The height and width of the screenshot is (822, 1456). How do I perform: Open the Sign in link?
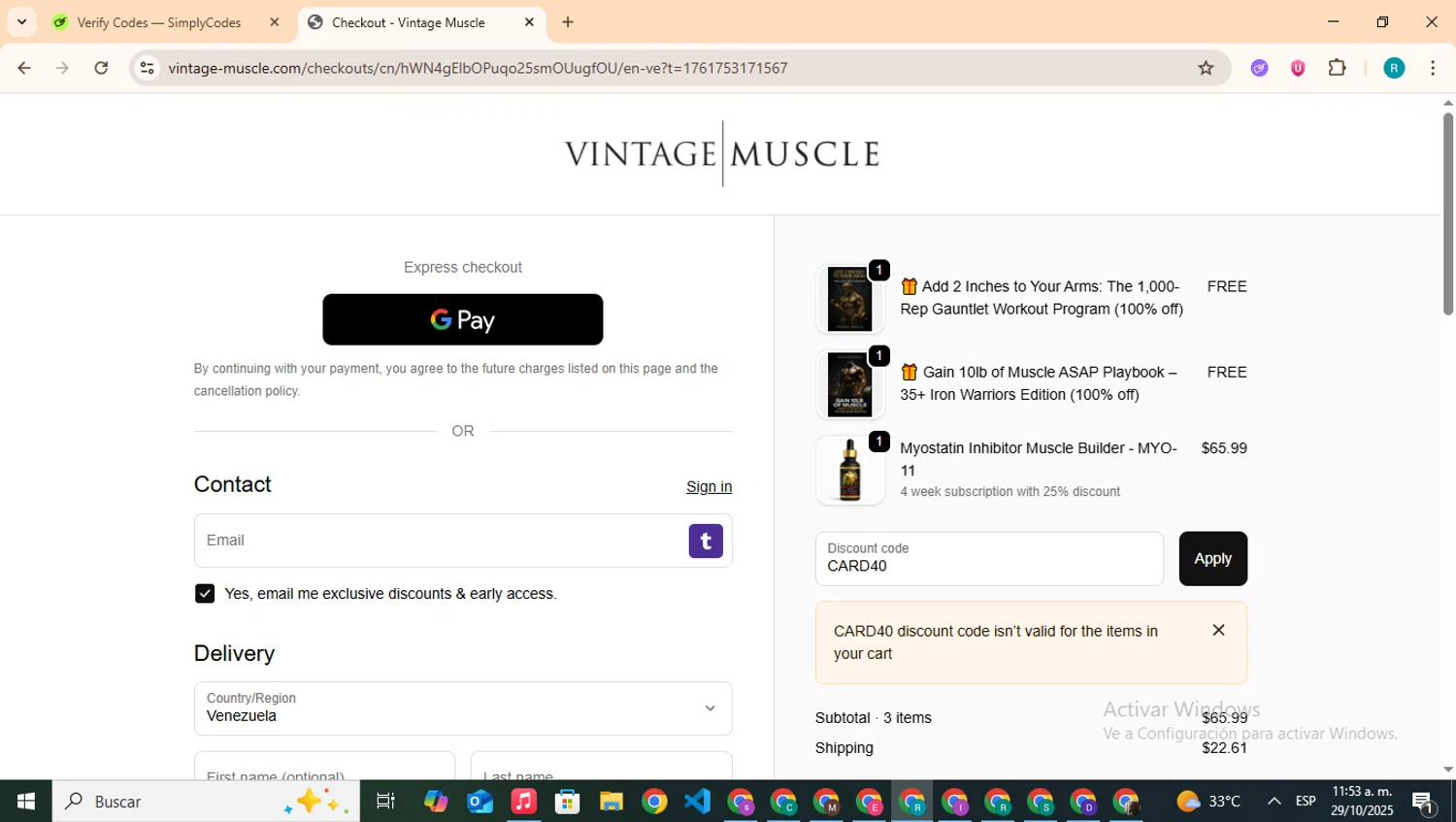click(x=709, y=486)
